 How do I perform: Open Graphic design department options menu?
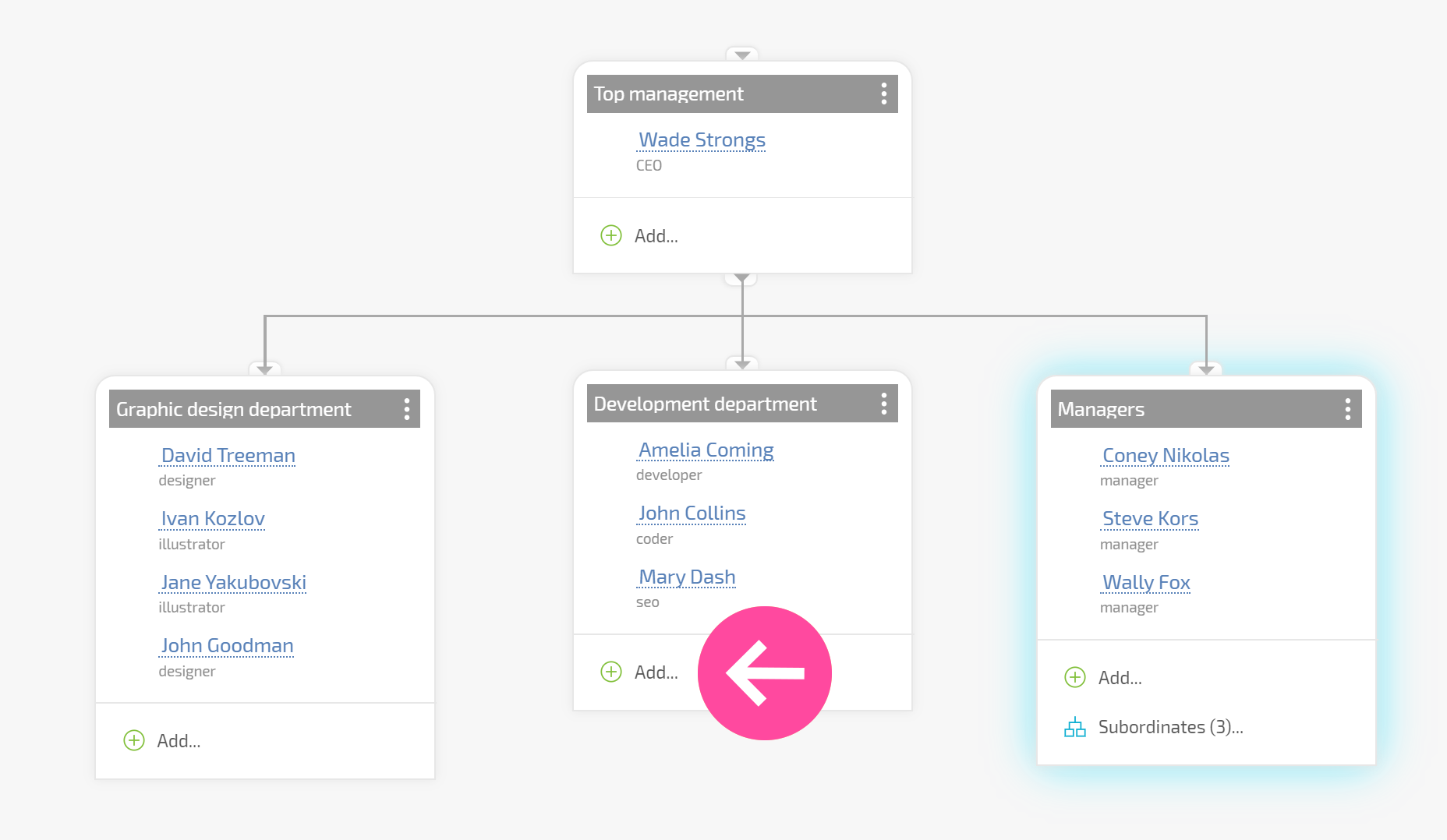pyautogui.click(x=406, y=409)
